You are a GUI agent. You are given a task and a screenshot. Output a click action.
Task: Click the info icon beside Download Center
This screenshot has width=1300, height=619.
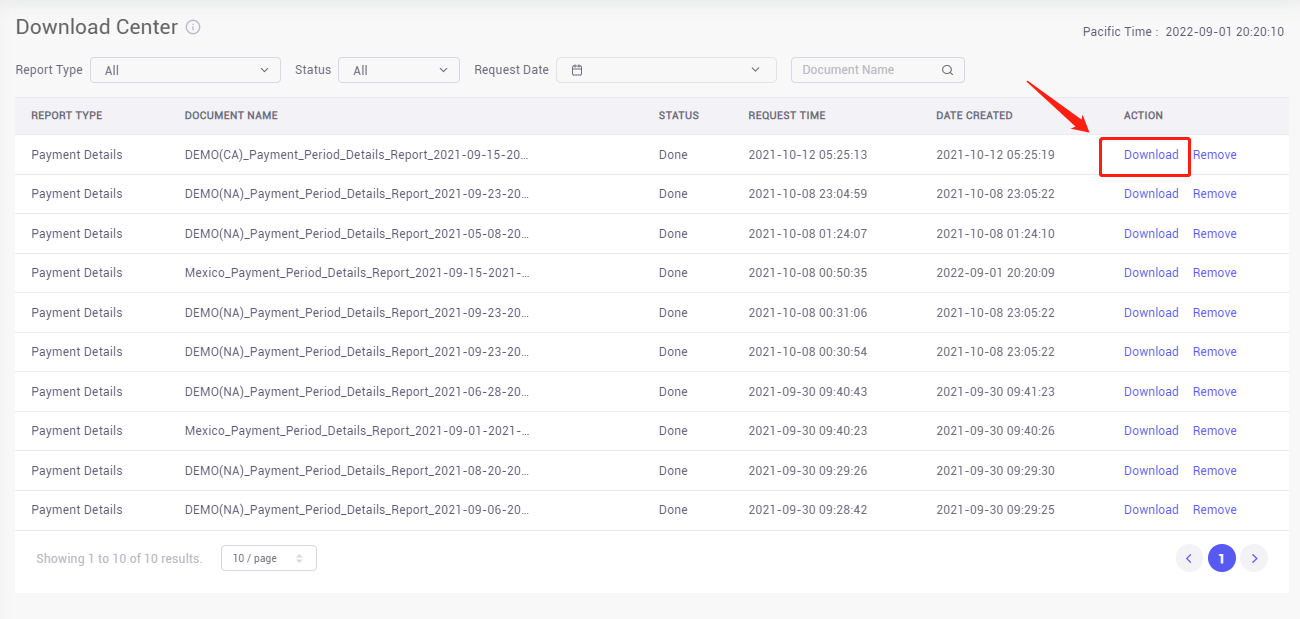(x=193, y=27)
